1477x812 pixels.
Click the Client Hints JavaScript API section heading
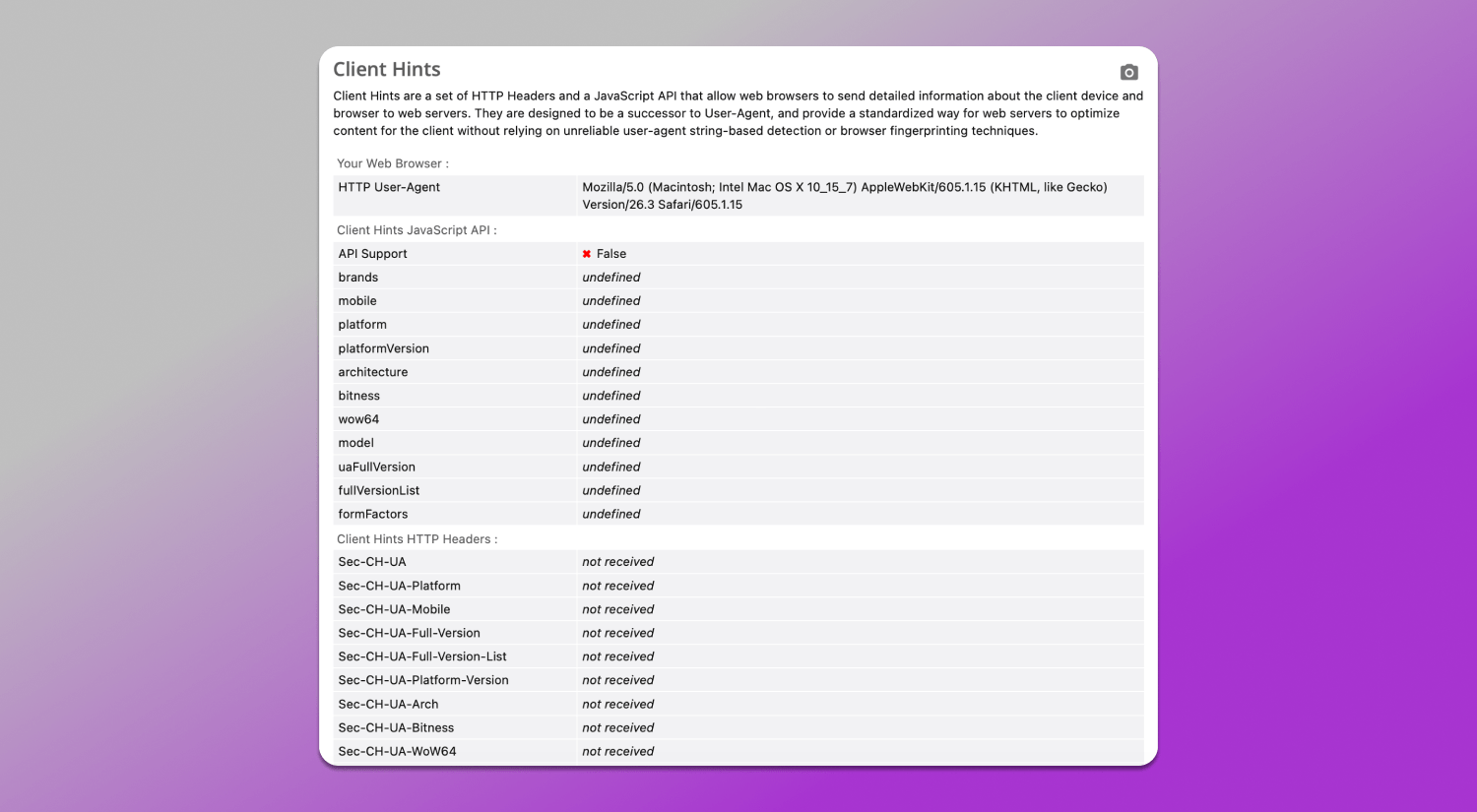click(x=417, y=230)
